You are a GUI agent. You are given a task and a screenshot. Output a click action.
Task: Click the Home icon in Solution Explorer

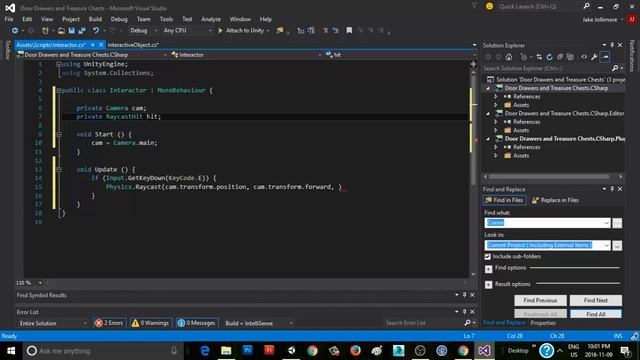click(509, 57)
